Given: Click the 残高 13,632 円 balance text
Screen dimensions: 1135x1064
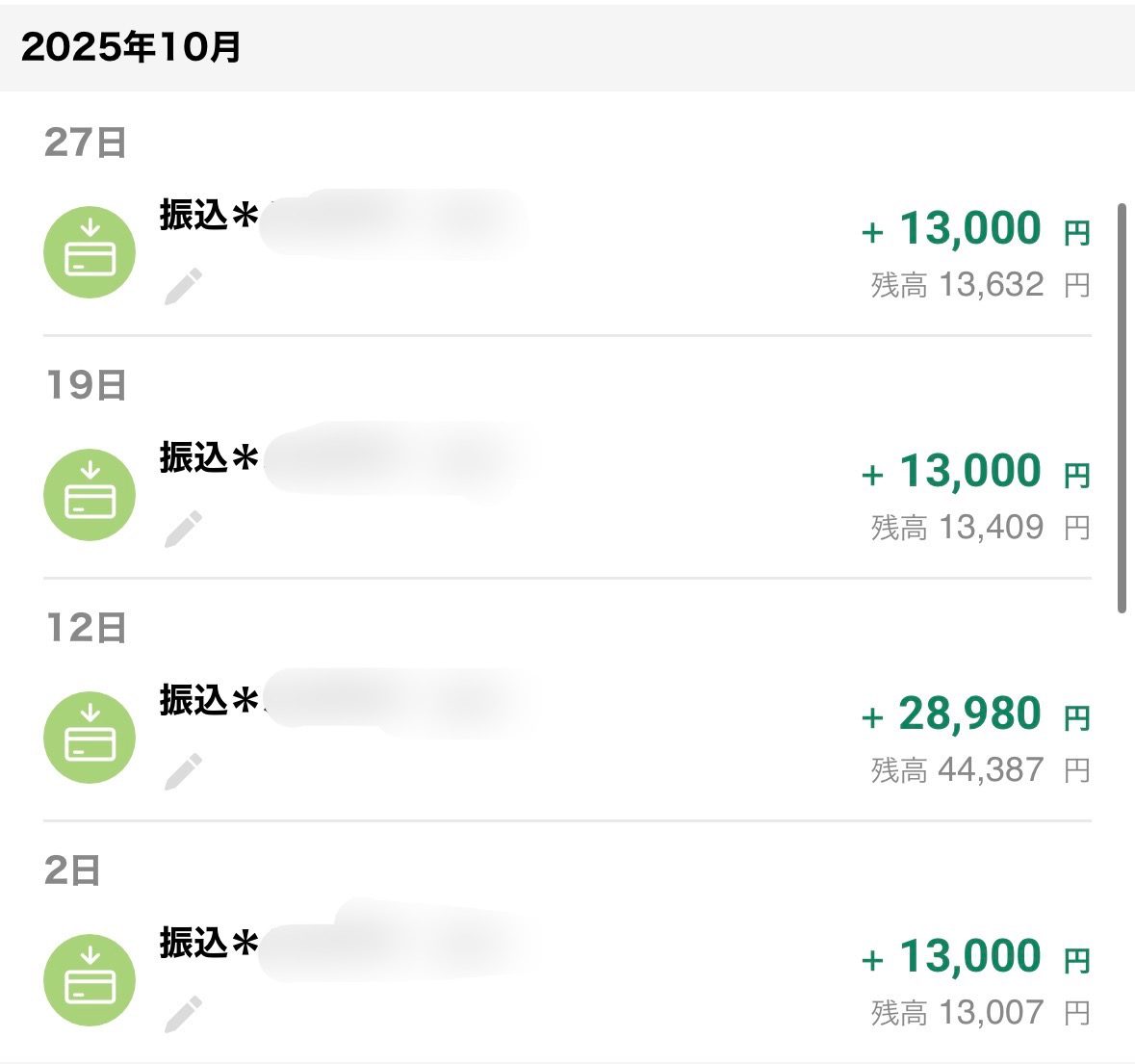Looking at the screenshot, I should pos(980,285).
